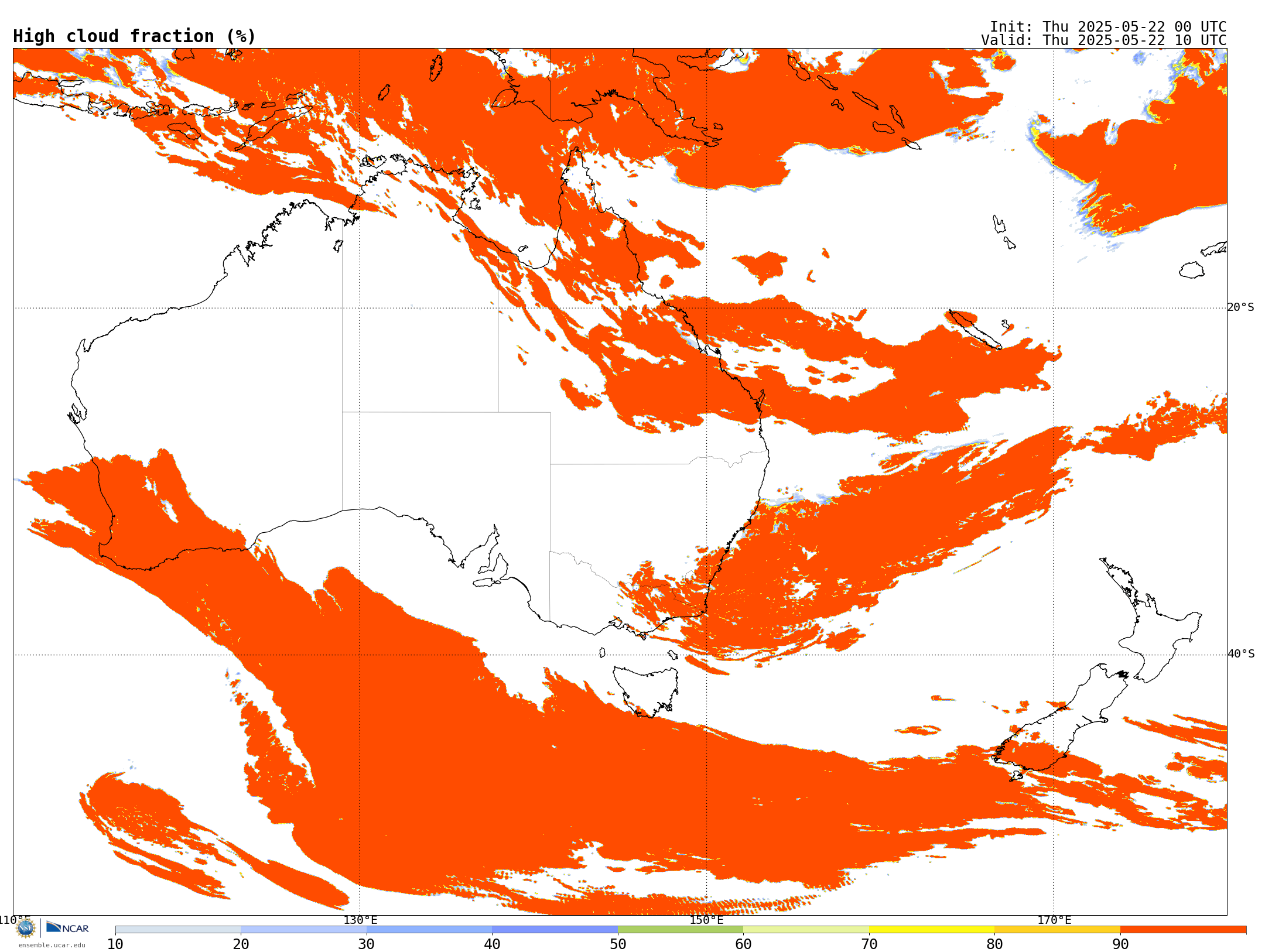This screenshot has width=1265, height=952.
Task: Click the colorbar tick label 80
Action: (994, 944)
